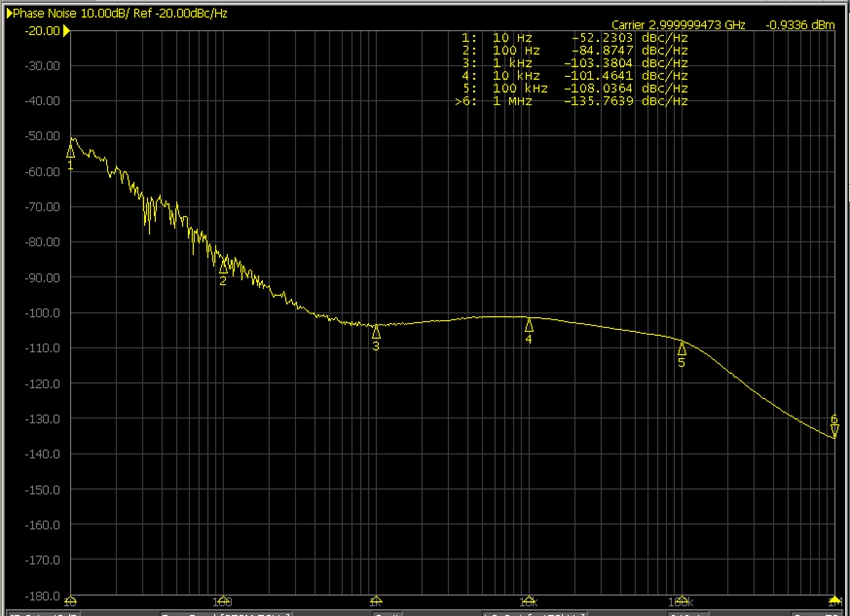Select the 10 Hz marker table row
This screenshot has width=850, height=616.
click(575, 36)
